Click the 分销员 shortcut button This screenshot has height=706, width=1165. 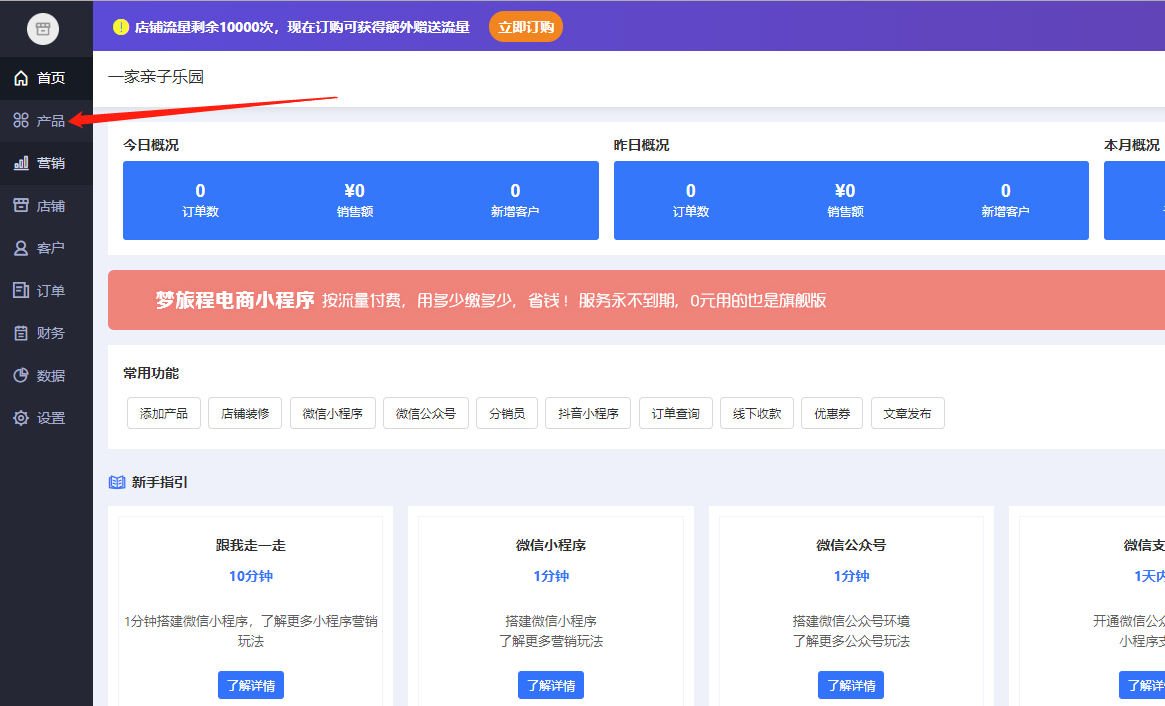coord(507,413)
